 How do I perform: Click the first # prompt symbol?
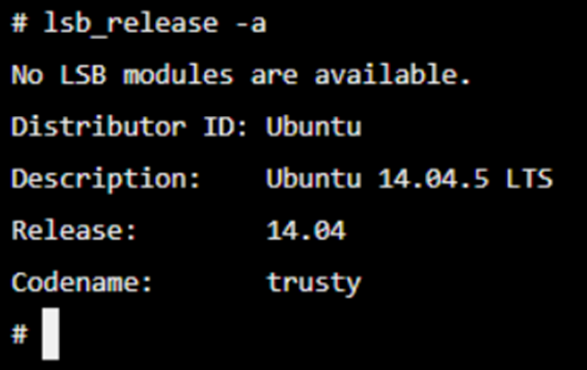[19, 23]
